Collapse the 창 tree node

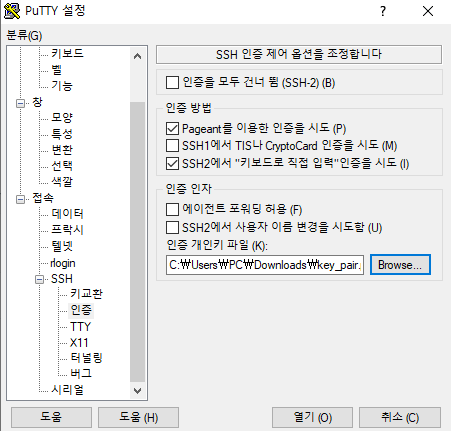point(20,103)
